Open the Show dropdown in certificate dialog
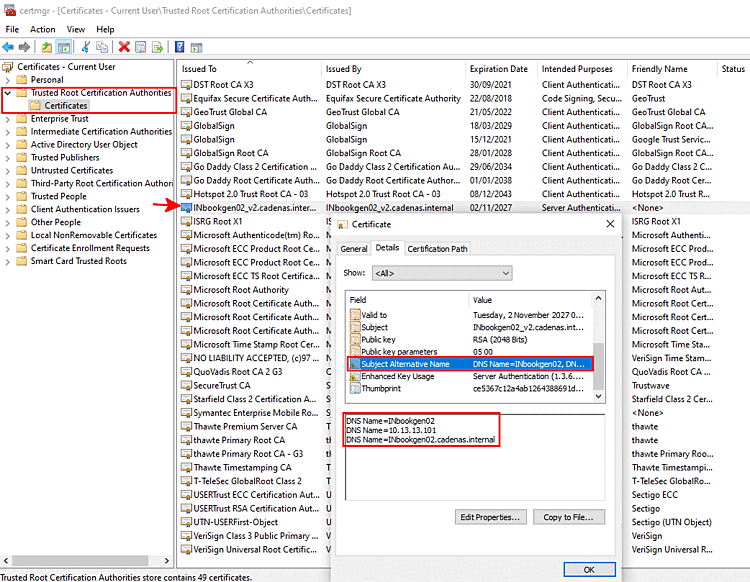Screen dimensions: 750x582 coord(442,273)
